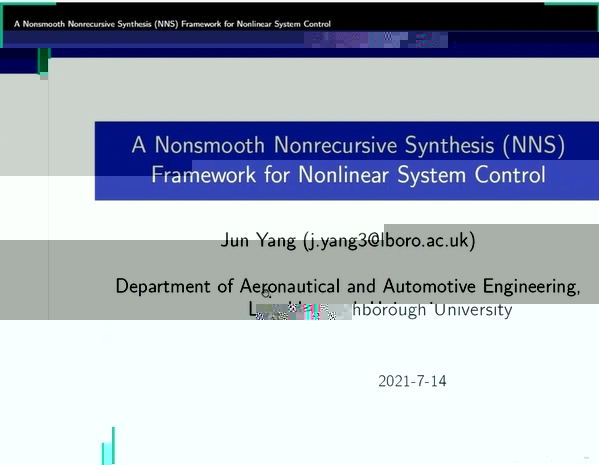
Task: Click the word 'Control' in the header bar
Action: (x=317, y=24)
